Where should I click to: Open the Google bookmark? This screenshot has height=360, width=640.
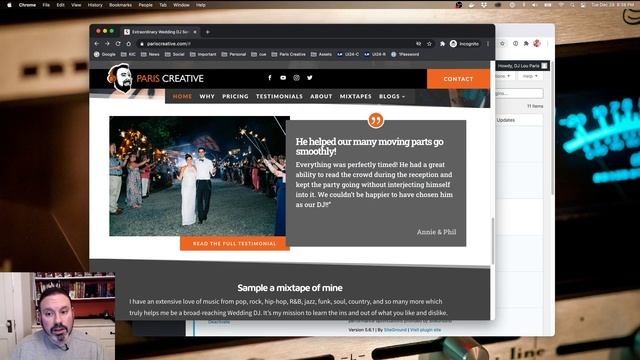click(x=105, y=54)
